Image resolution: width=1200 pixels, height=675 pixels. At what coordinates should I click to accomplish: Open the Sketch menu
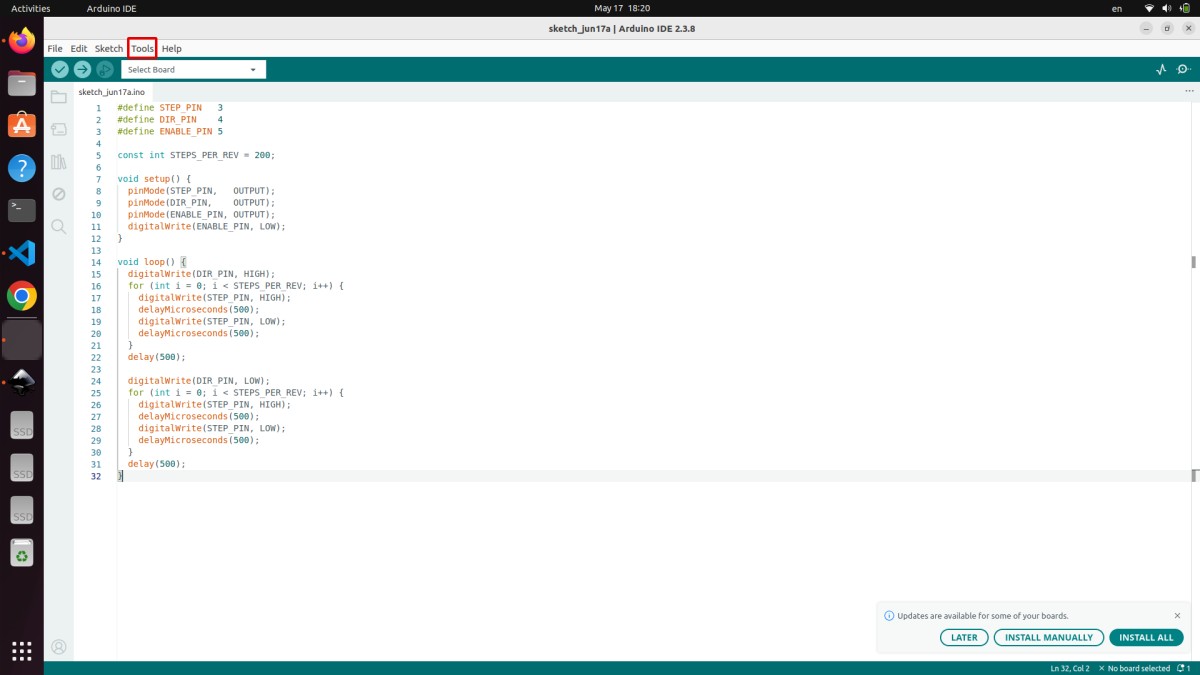coord(109,48)
